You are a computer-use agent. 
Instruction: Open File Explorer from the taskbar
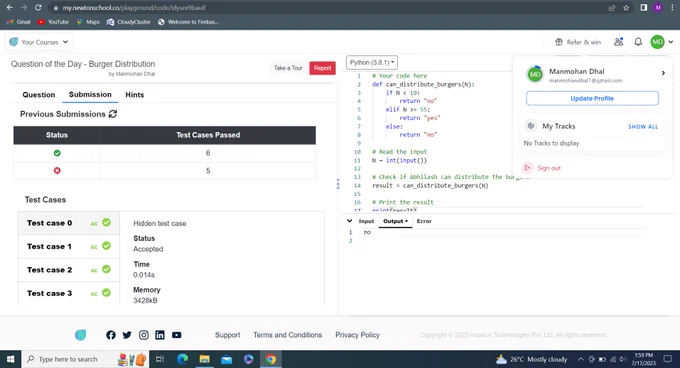coord(204,359)
